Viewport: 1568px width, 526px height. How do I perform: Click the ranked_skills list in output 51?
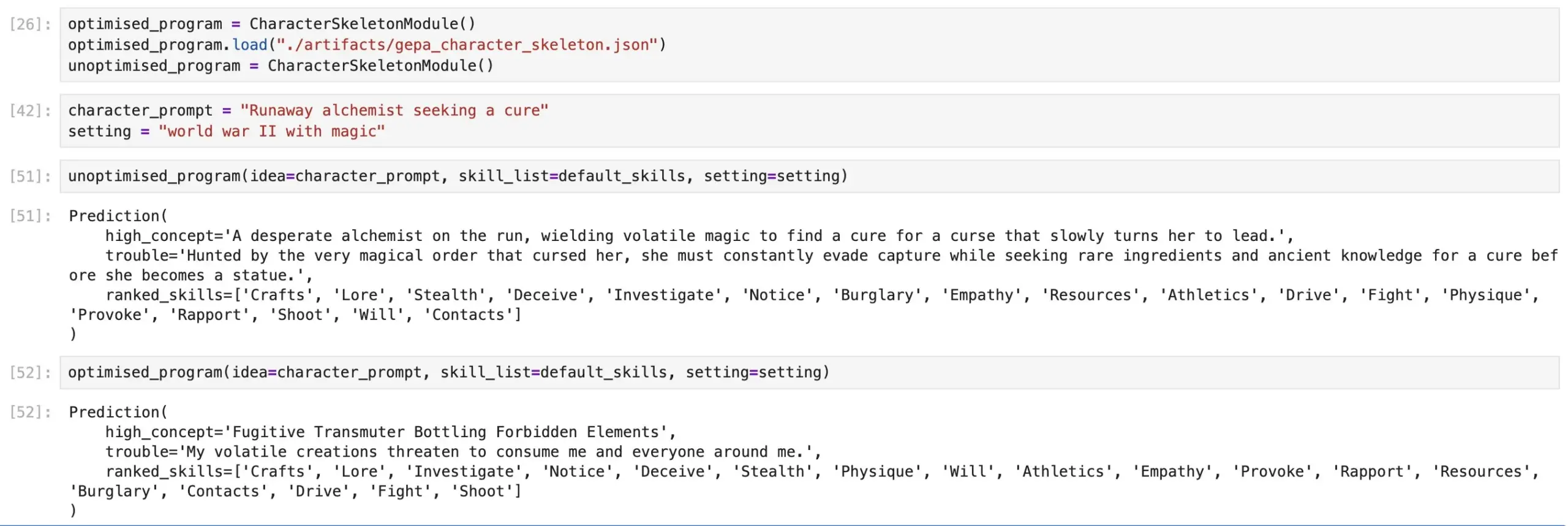point(804,305)
